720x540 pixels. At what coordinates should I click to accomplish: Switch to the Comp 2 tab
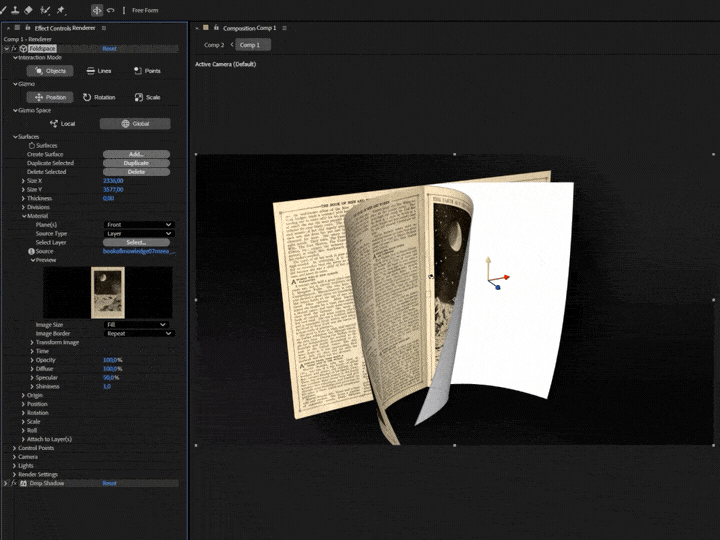[214, 45]
